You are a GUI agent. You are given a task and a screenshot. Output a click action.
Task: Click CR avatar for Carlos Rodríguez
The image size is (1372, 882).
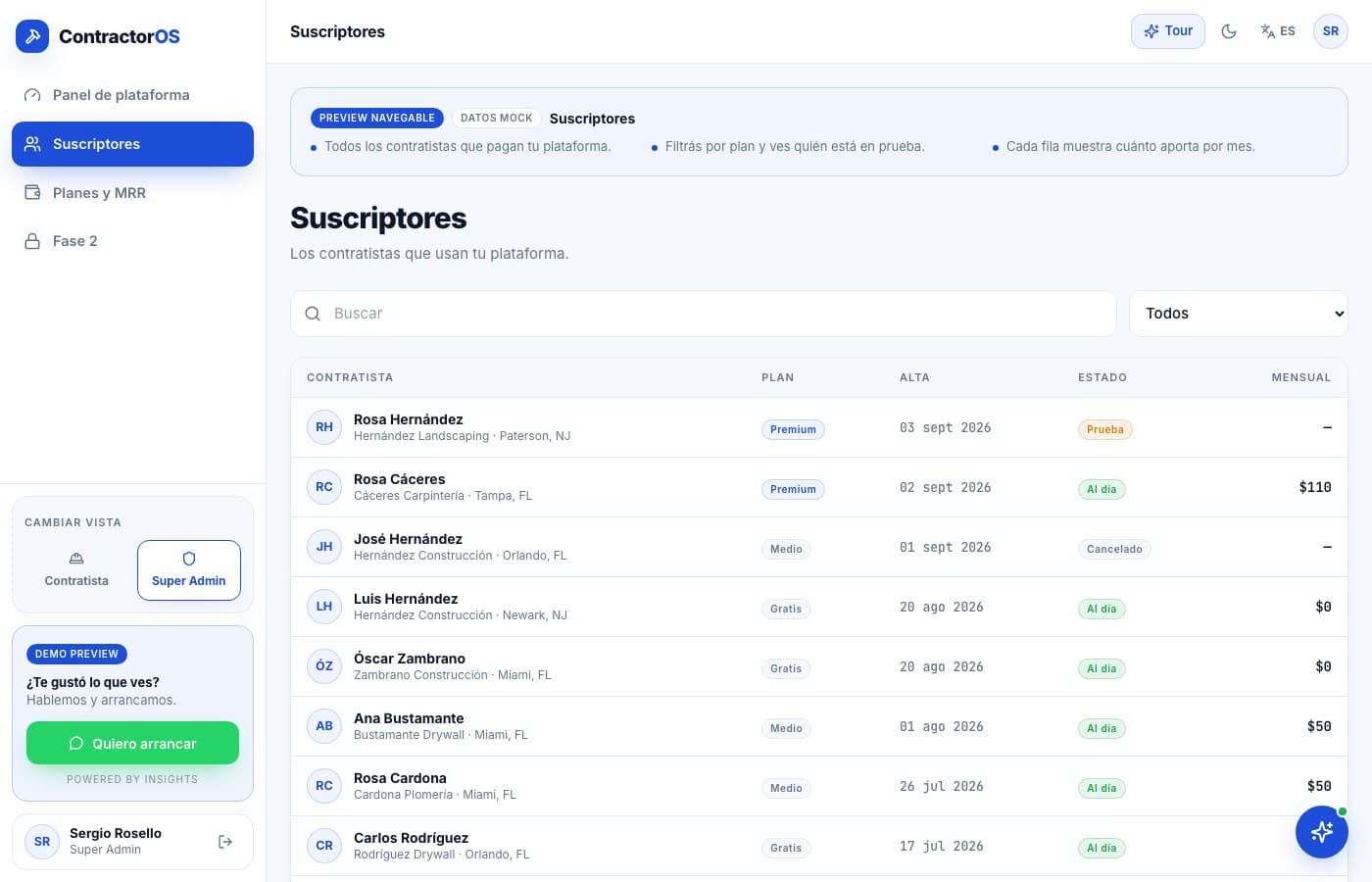click(x=324, y=846)
